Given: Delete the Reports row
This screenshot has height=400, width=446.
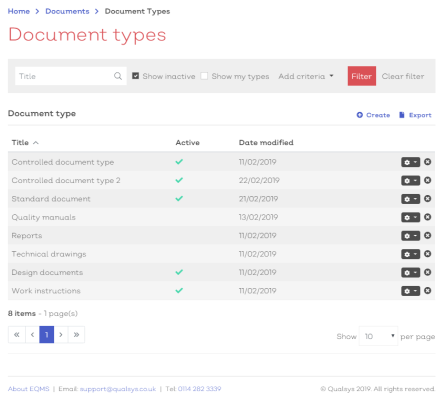Looking at the screenshot, I should tap(428, 236).
